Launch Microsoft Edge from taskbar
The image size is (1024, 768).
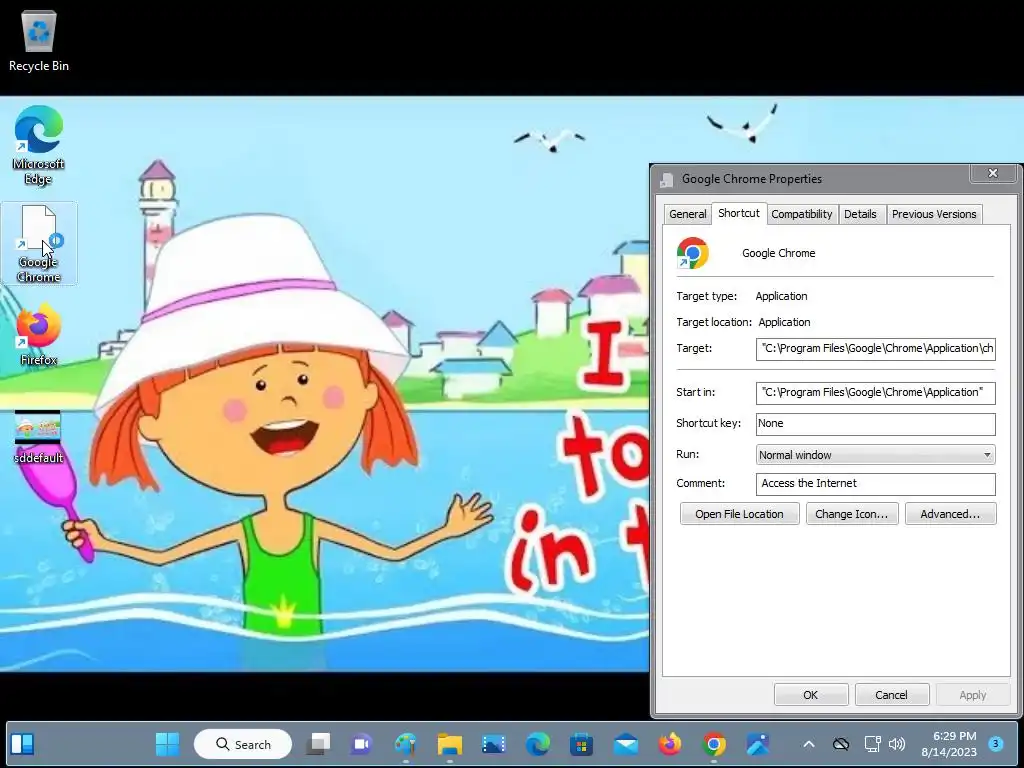[537, 744]
